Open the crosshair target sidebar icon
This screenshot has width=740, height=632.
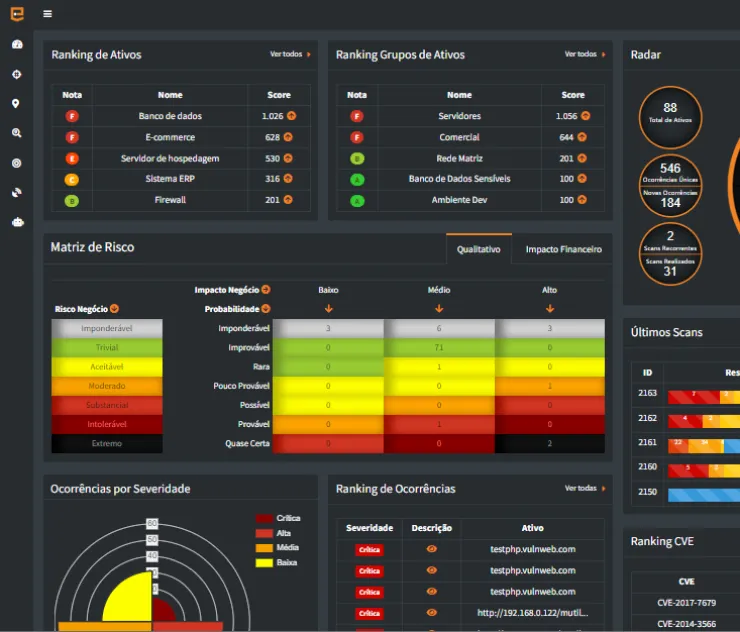[17, 75]
